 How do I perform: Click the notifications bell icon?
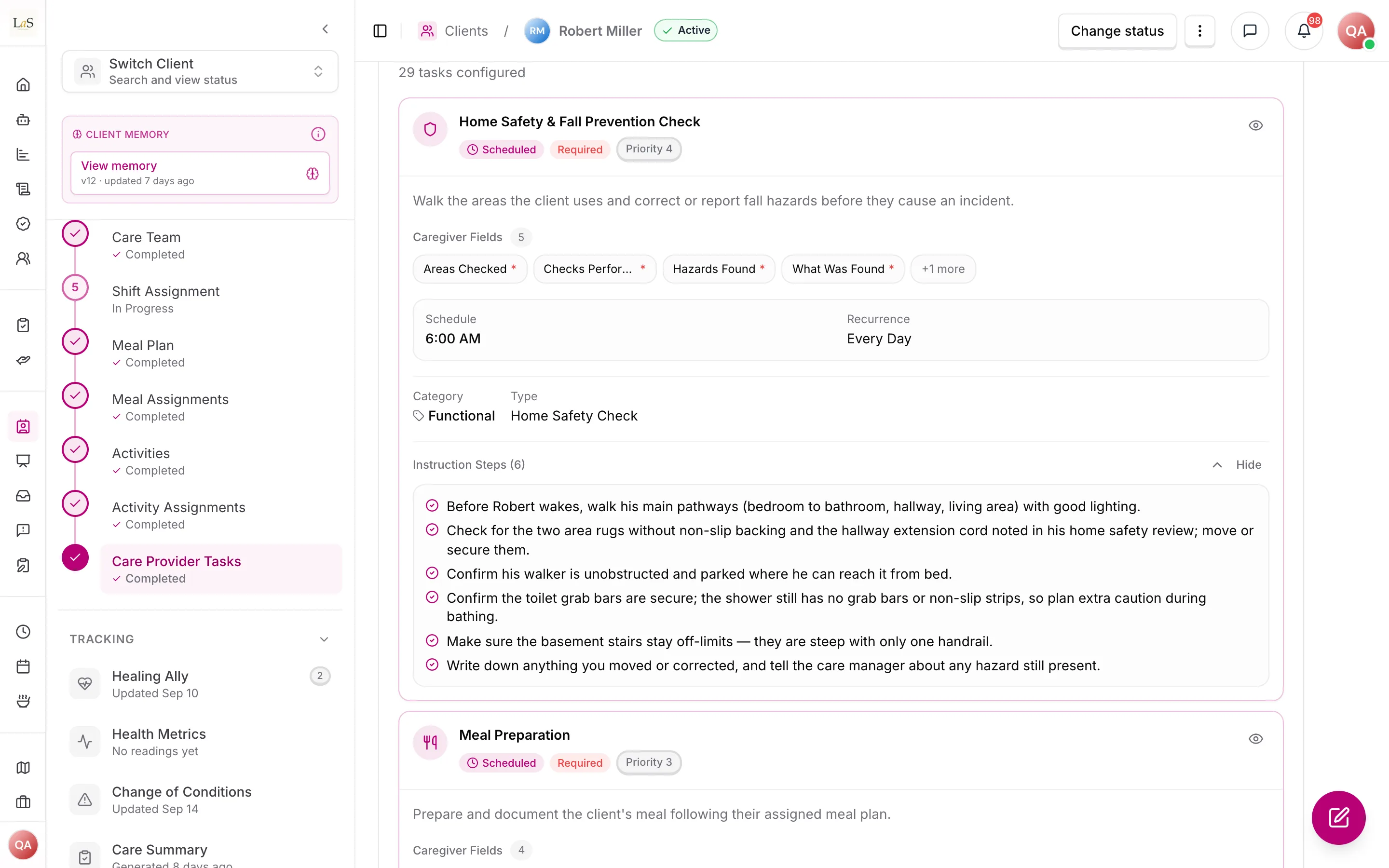pos(1304,30)
